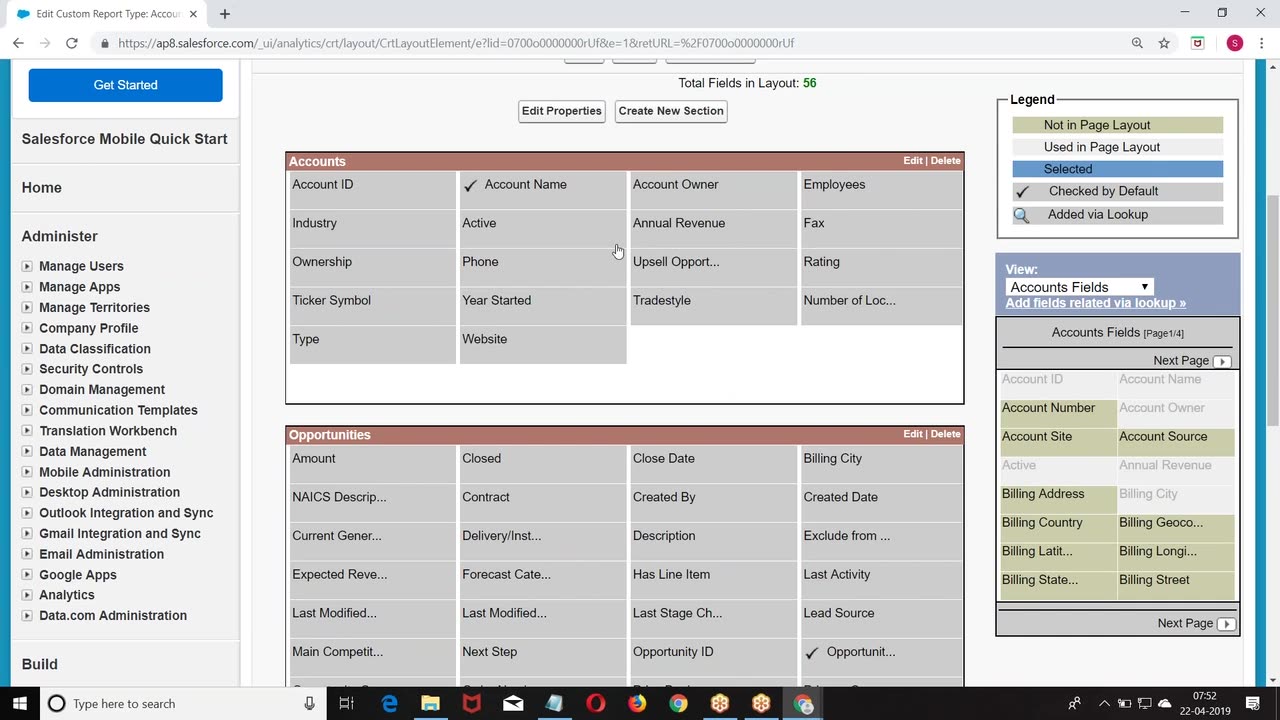The width and height of the screenshot is (1280, 720).
Task: Select the Administer sidebar heading
Action: (x=60, y=236)
